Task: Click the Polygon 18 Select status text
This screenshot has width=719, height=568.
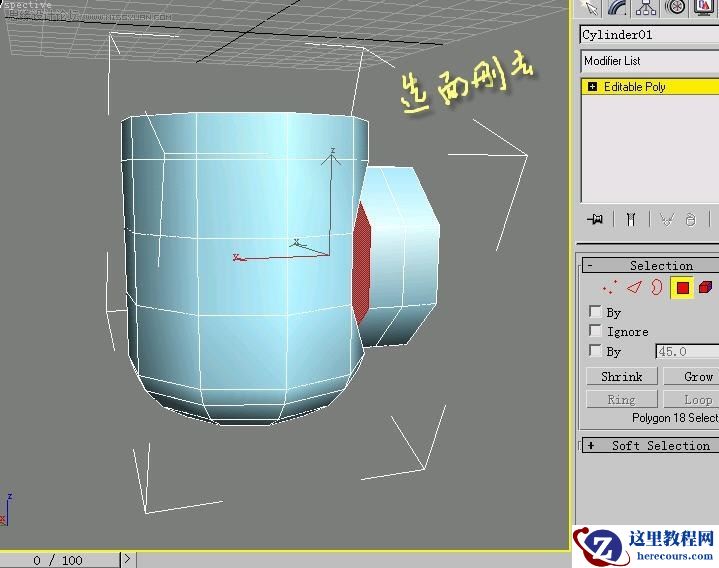Action: coord(675,418)
